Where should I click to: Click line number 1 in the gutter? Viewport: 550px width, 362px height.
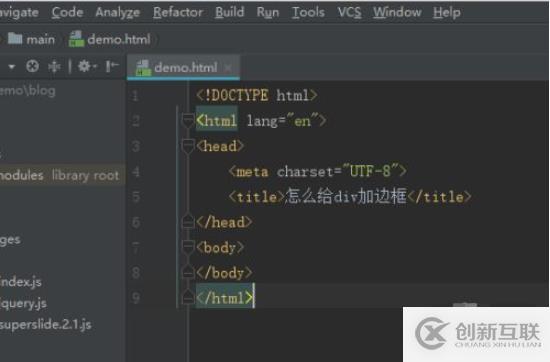[x=135, y=95]
